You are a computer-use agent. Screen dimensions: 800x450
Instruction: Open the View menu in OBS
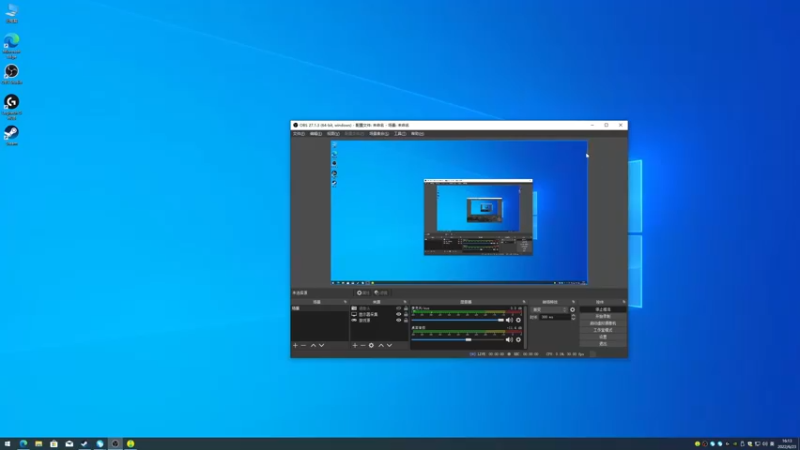point(333,134)
